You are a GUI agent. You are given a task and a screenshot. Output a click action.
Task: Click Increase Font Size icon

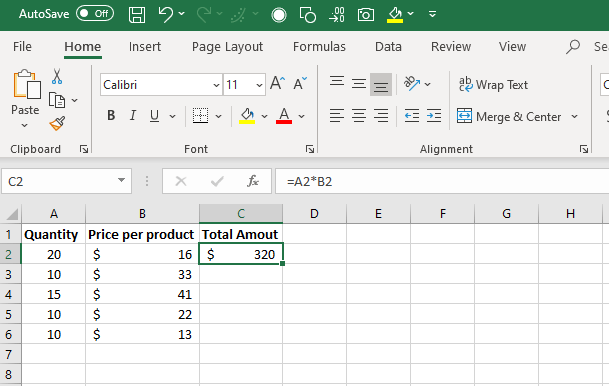[278, 84]
